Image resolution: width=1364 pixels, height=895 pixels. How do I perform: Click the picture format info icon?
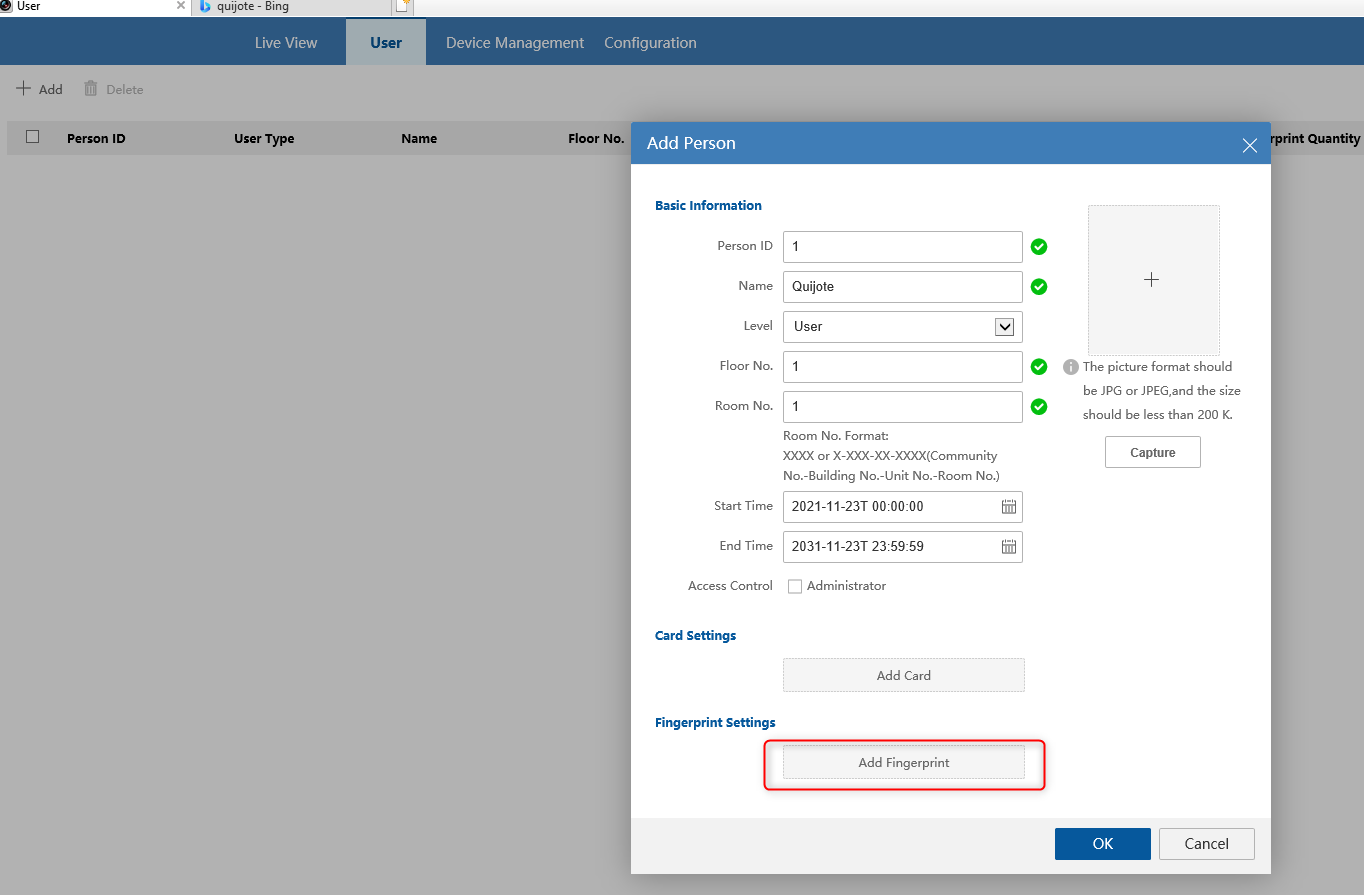point(1071,367)
